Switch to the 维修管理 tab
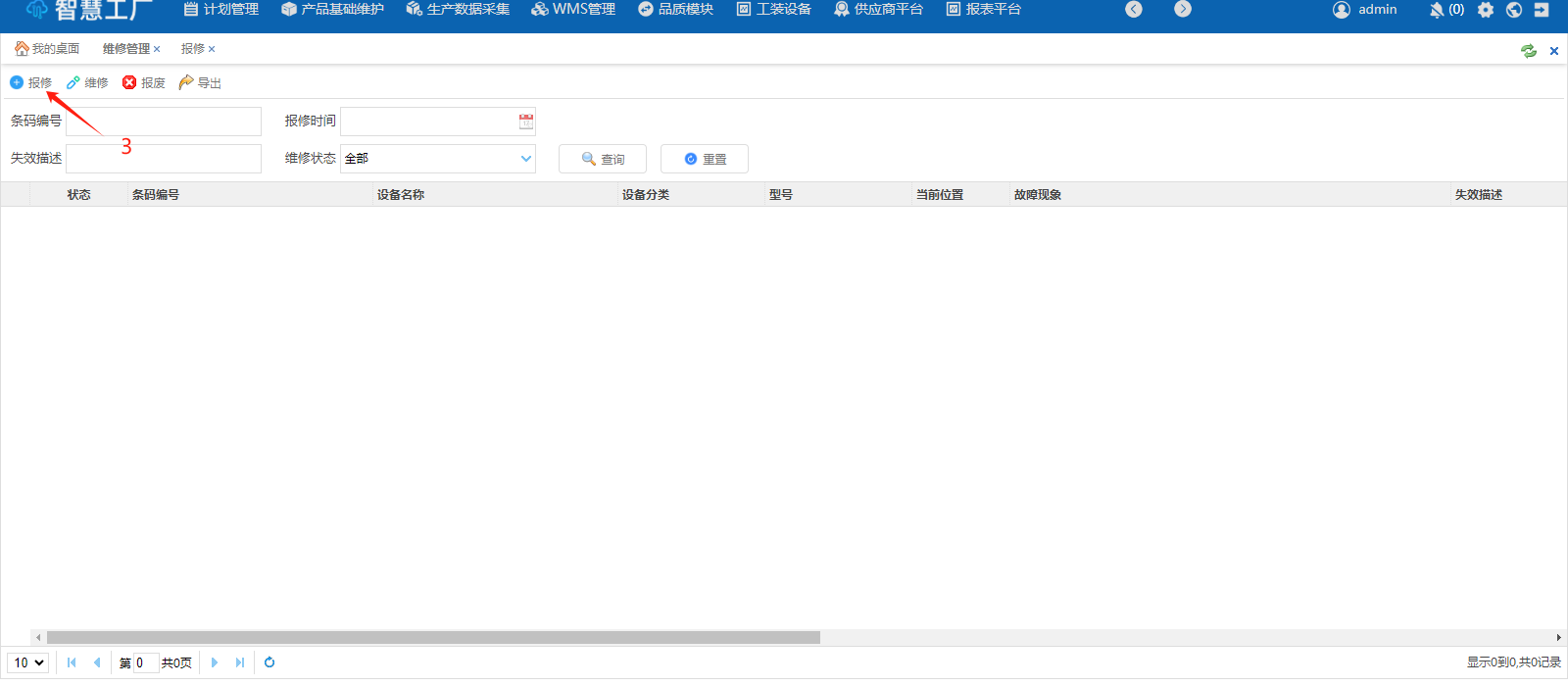The height and width of the screenshot is (686, 1568). [x=125, y=49]
